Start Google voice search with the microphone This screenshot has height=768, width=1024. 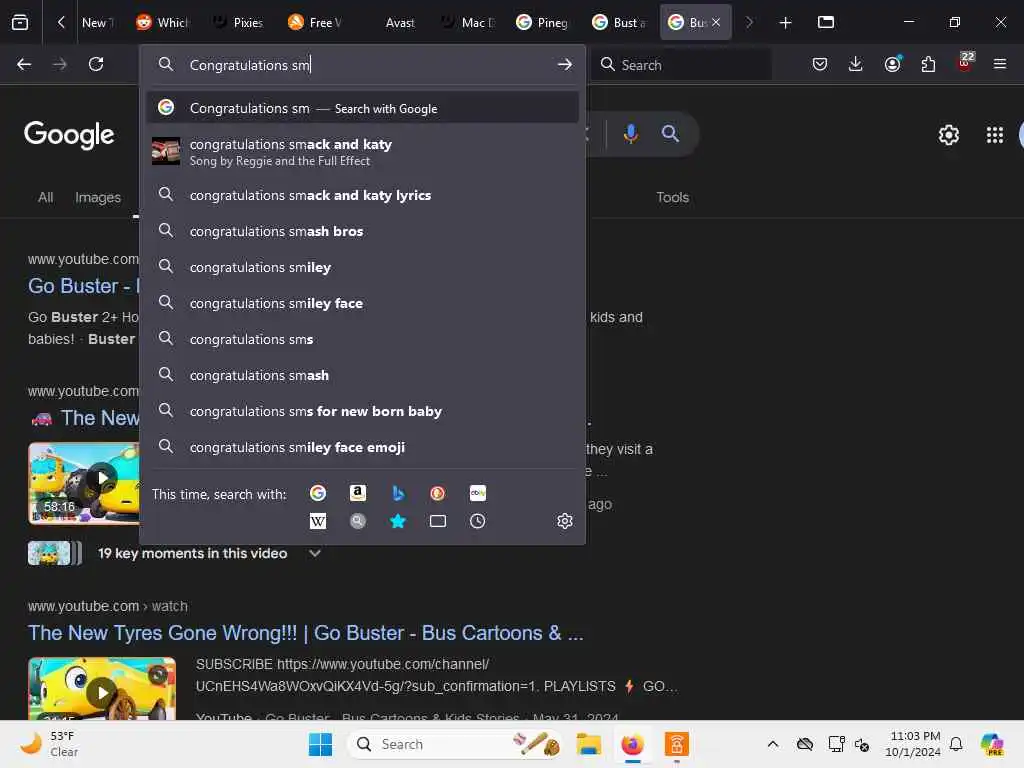pos(630,133)
